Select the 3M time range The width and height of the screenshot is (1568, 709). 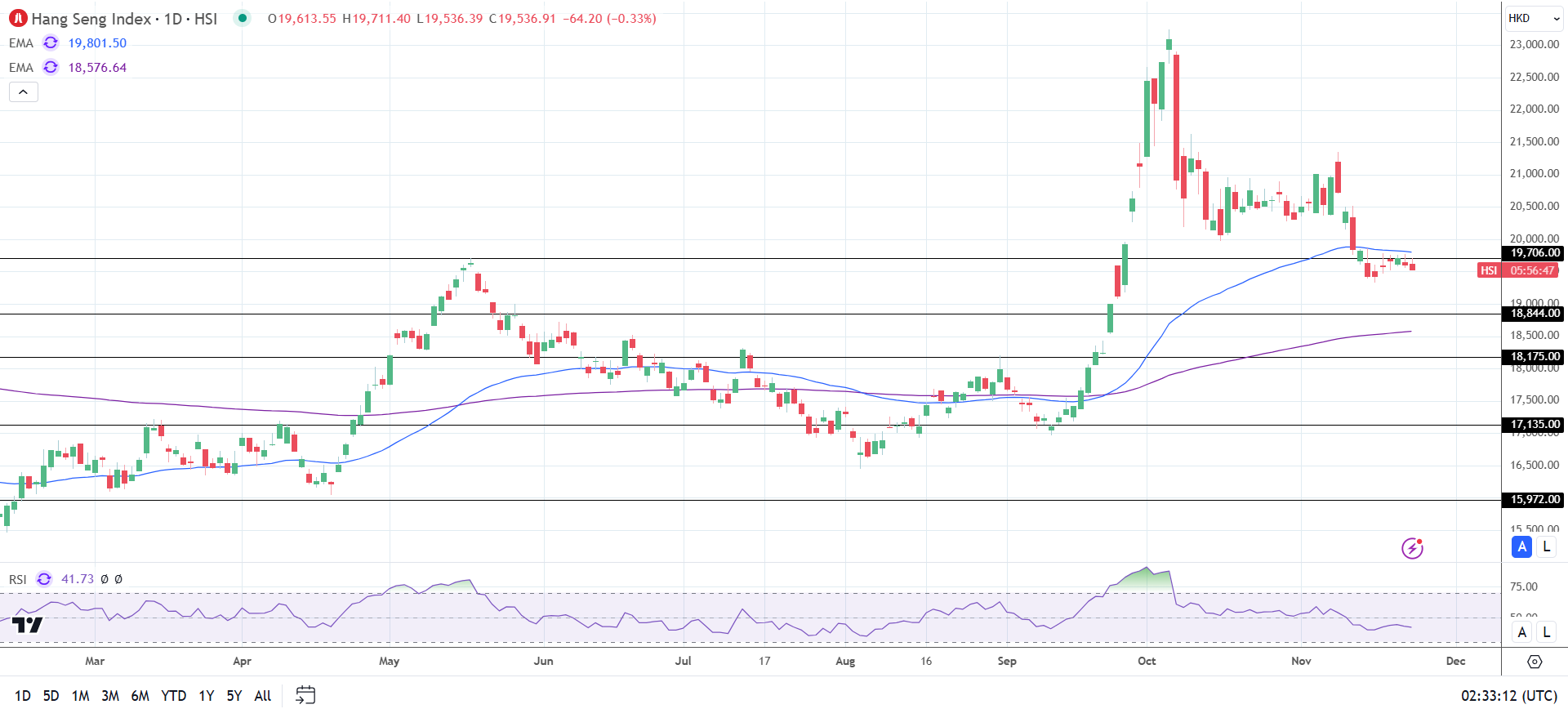click(x=110, y=696)
